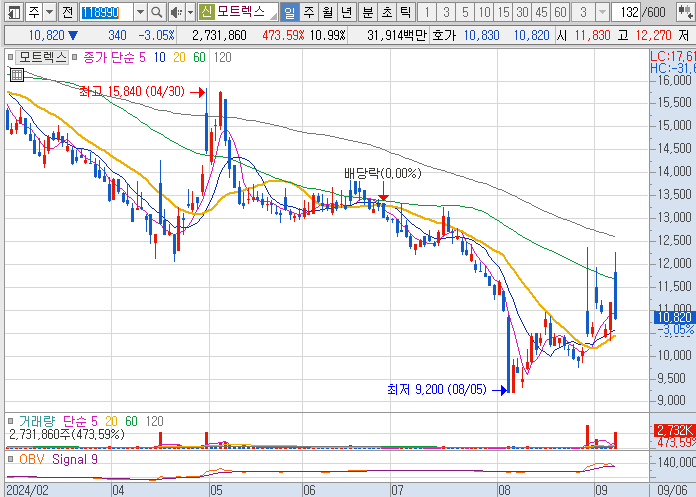Select the 틱 tick chart button
This screenshot has width=696, height=497.
(406, 12)
